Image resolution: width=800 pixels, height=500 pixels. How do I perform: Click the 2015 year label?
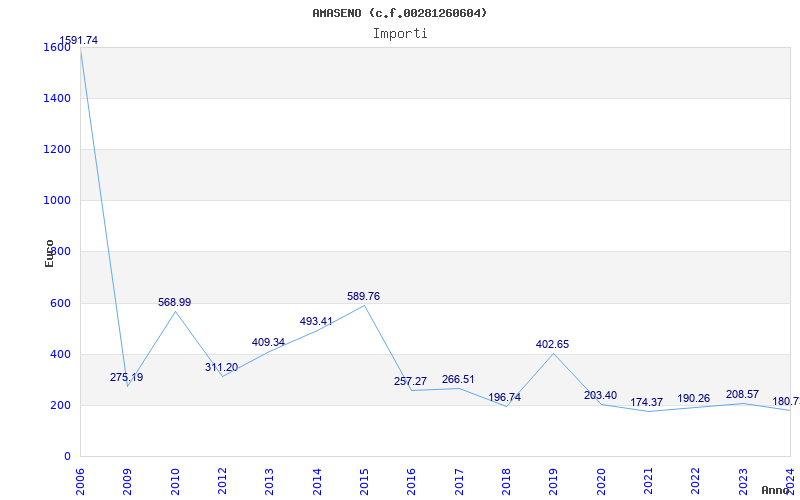click(x=364, y=482)
